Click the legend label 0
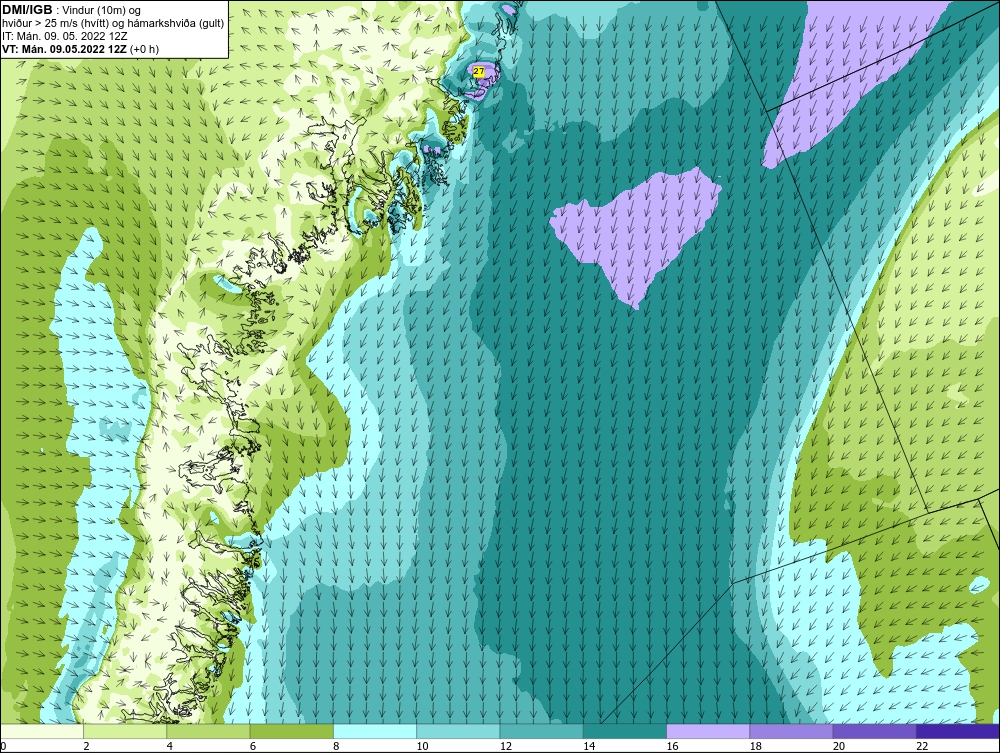Screen dimensions: 1000x753 [3, 746]
